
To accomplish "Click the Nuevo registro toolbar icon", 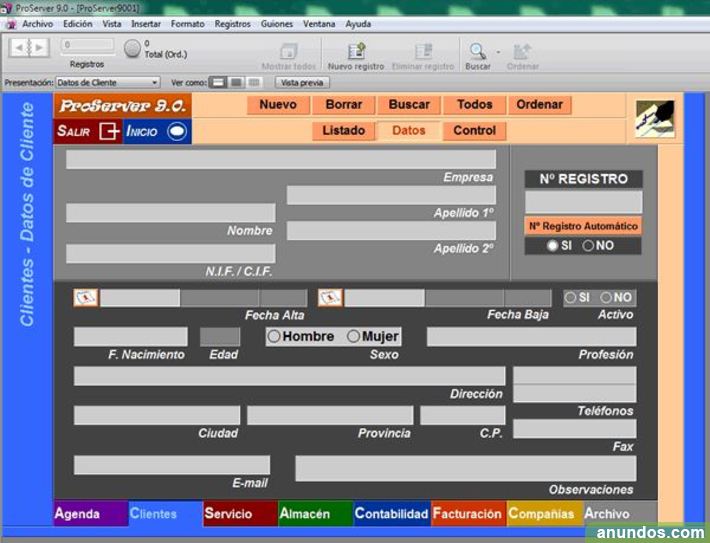I will point(356,51).
